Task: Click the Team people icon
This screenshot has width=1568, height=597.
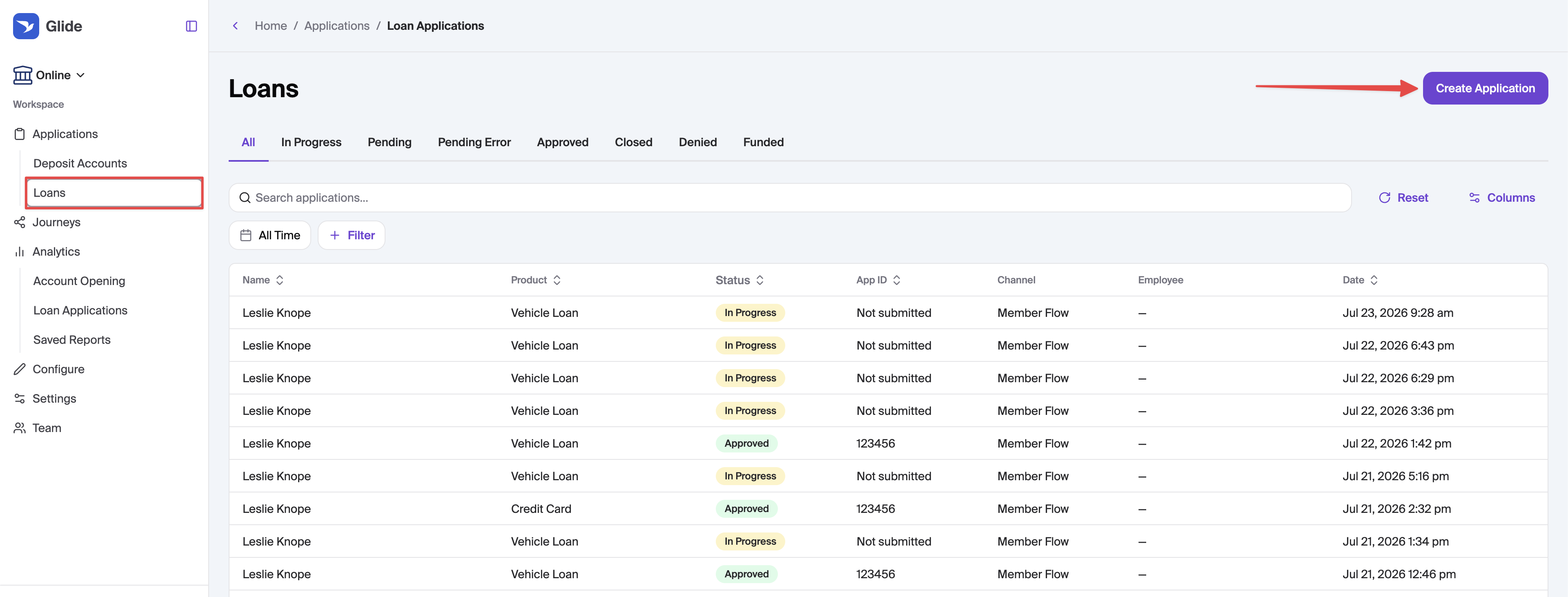Action: [x=20, y=428]
